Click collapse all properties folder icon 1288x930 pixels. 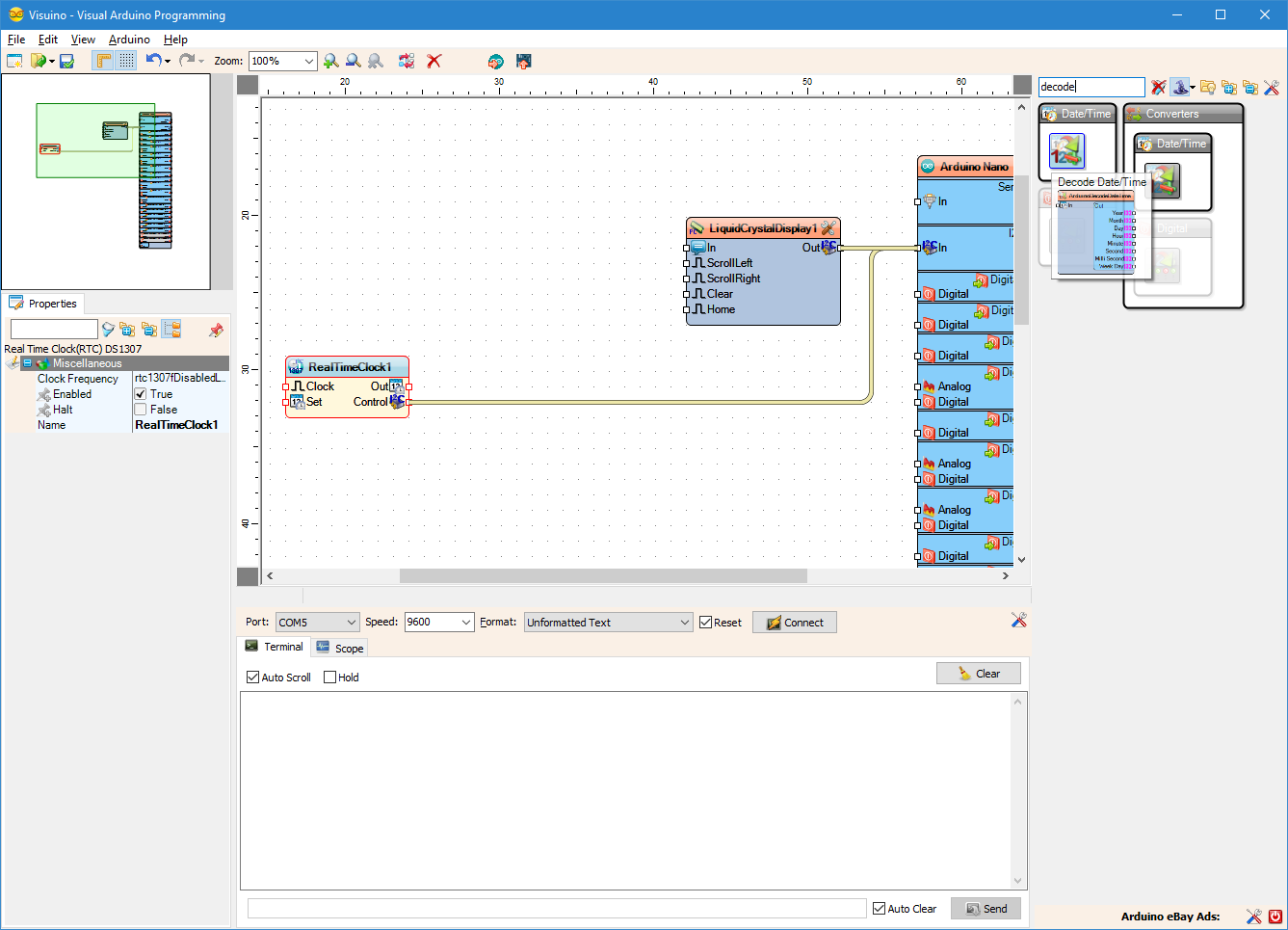pyautogui.click(x=149, y=330)
